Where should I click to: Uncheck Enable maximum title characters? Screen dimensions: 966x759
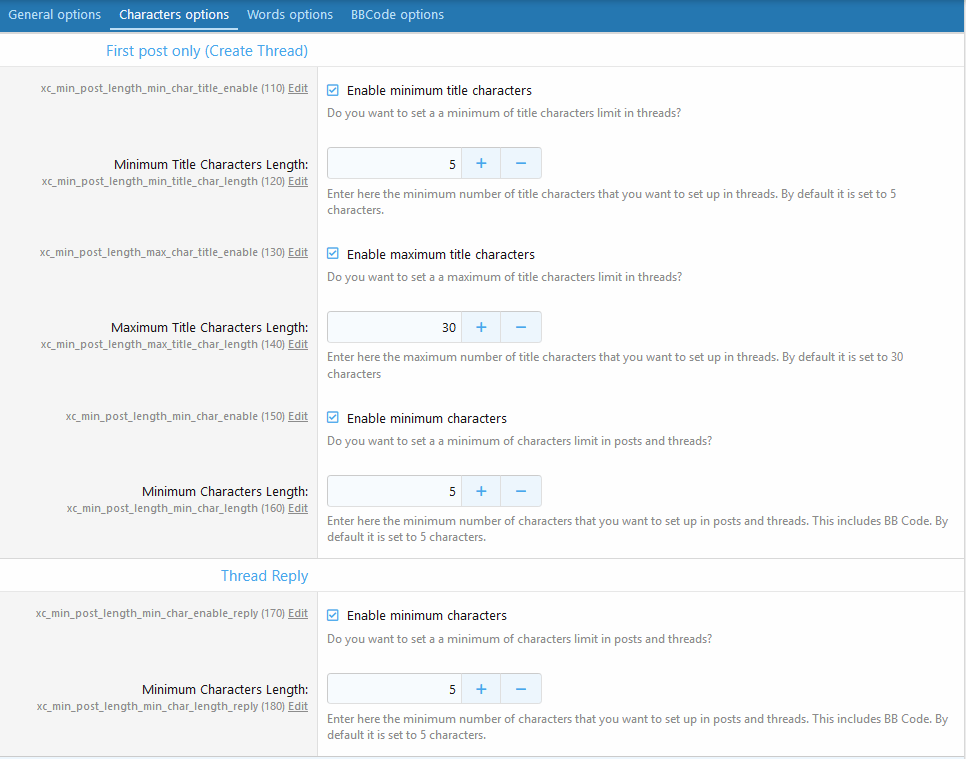click(x=333, y=255)
